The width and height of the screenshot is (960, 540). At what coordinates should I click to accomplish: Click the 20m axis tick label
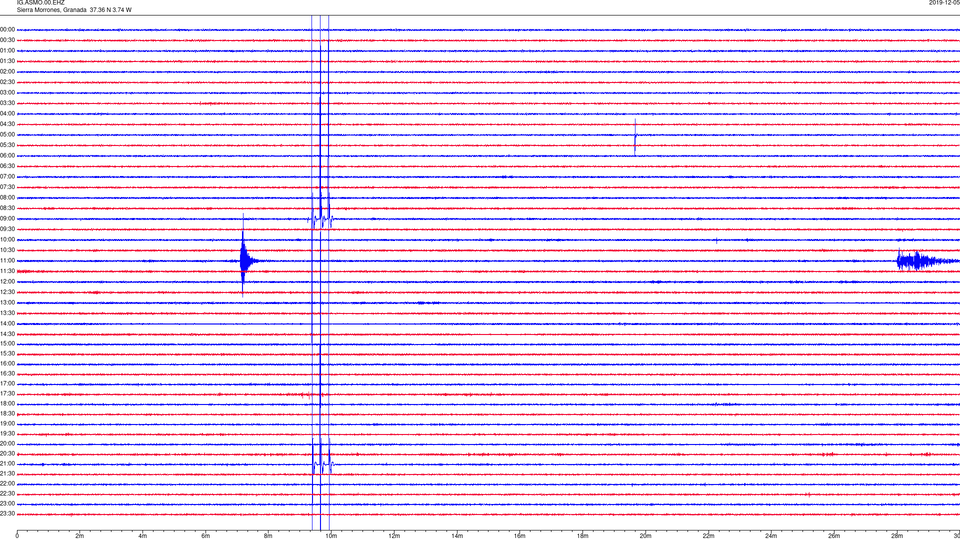645,536
